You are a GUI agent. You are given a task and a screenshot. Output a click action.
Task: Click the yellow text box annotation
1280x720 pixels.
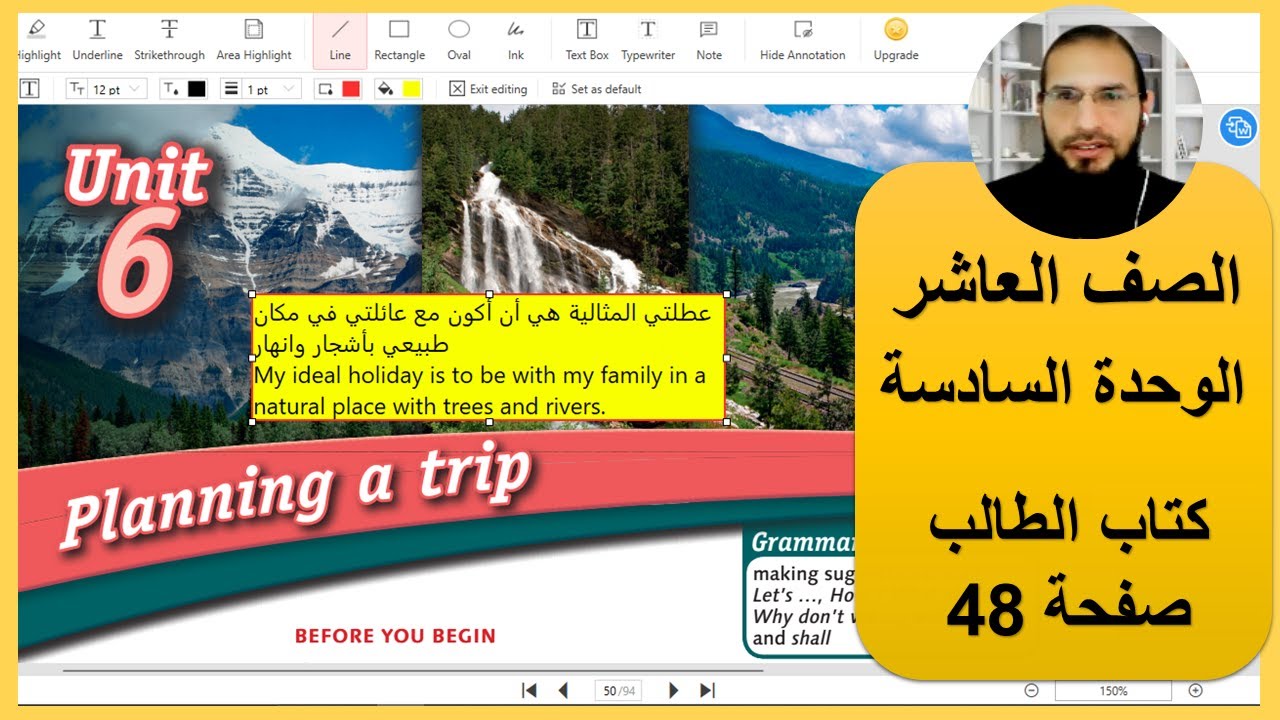[x=488, y=357]
